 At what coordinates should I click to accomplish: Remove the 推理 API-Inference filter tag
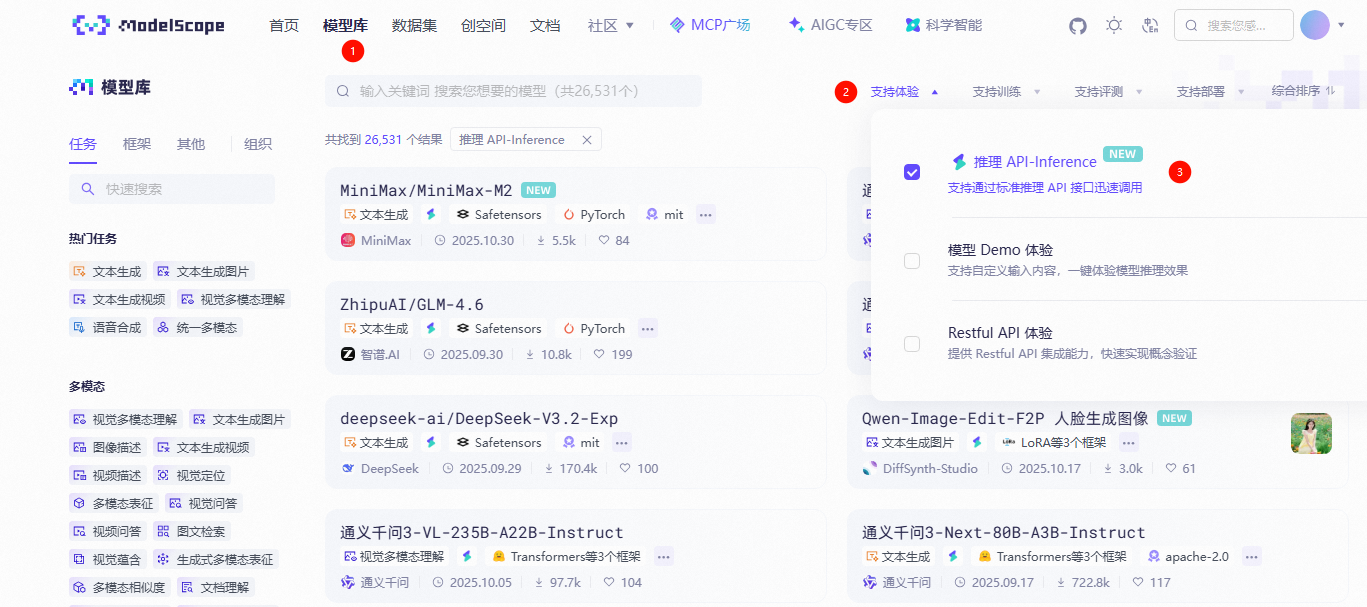point(587,140)
